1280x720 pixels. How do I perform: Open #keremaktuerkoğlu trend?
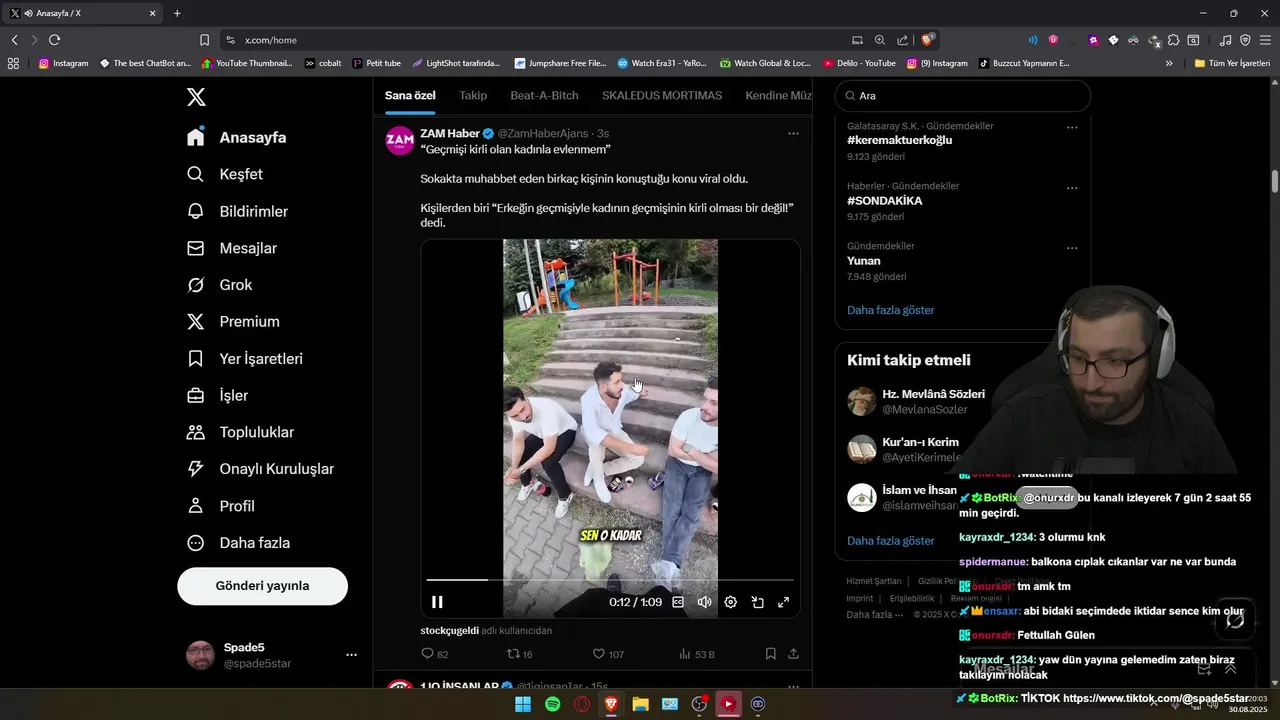coord(899,141)
